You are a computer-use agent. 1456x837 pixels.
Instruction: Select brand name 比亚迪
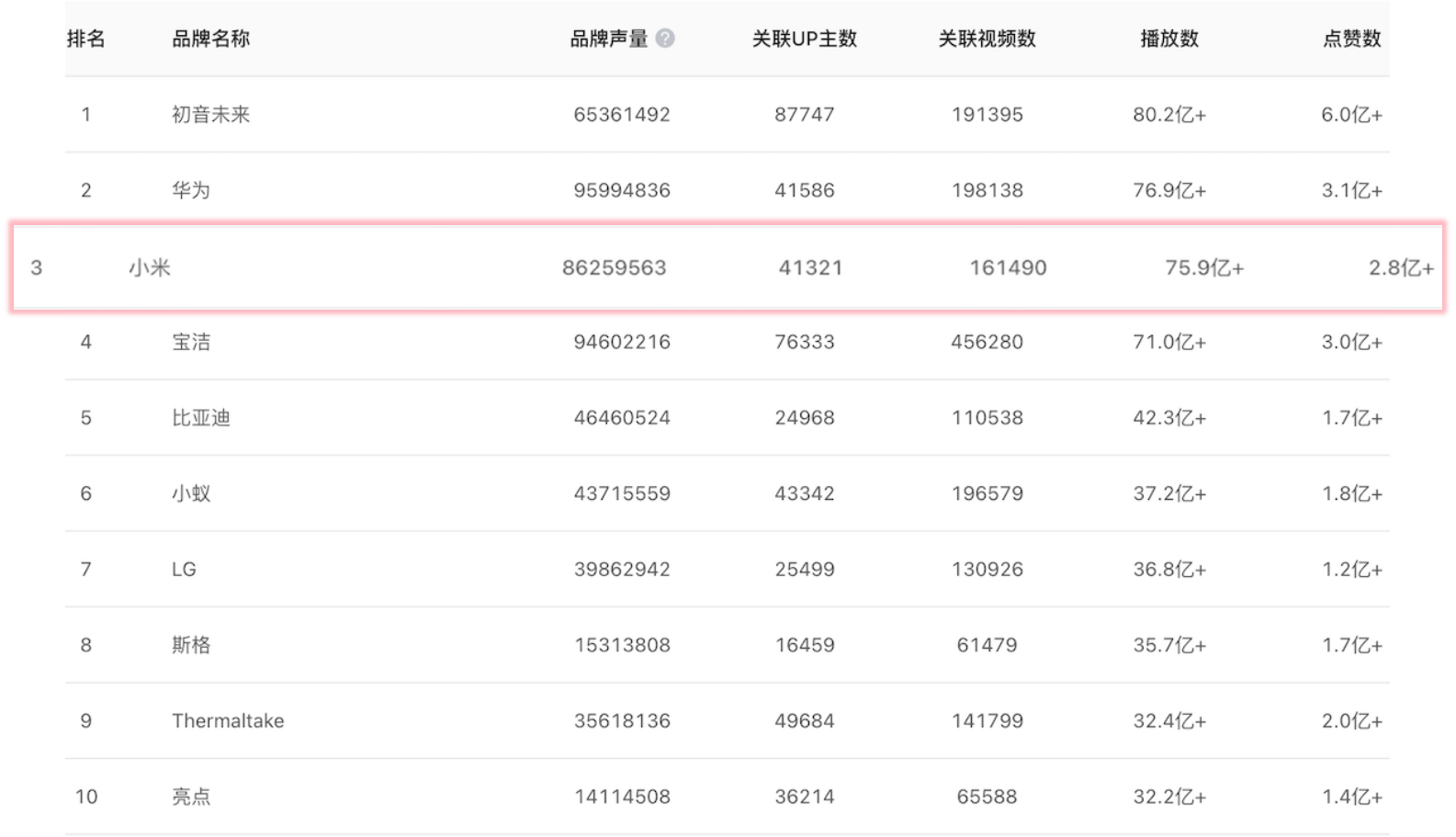tap(201, 418)
